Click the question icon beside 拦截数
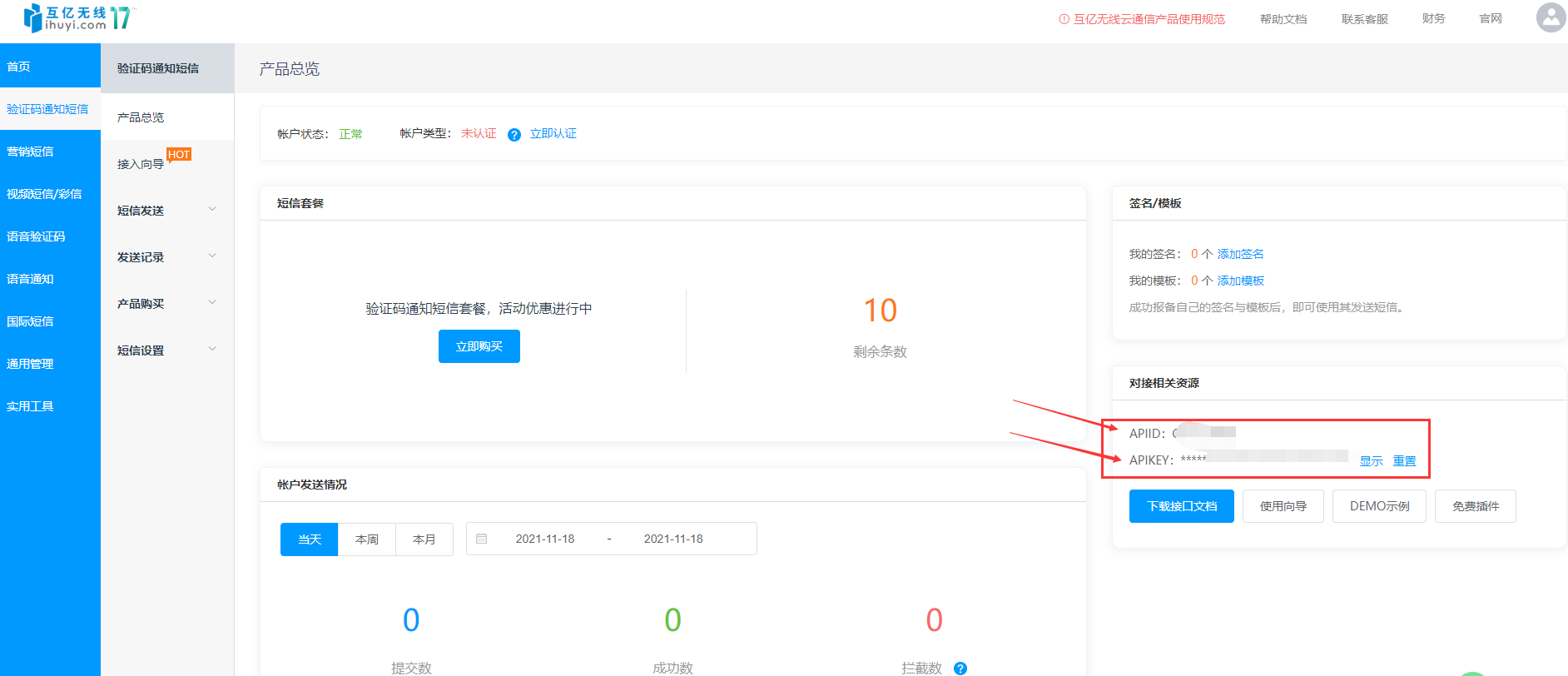The image size is (1568, 676). (960, 669)
